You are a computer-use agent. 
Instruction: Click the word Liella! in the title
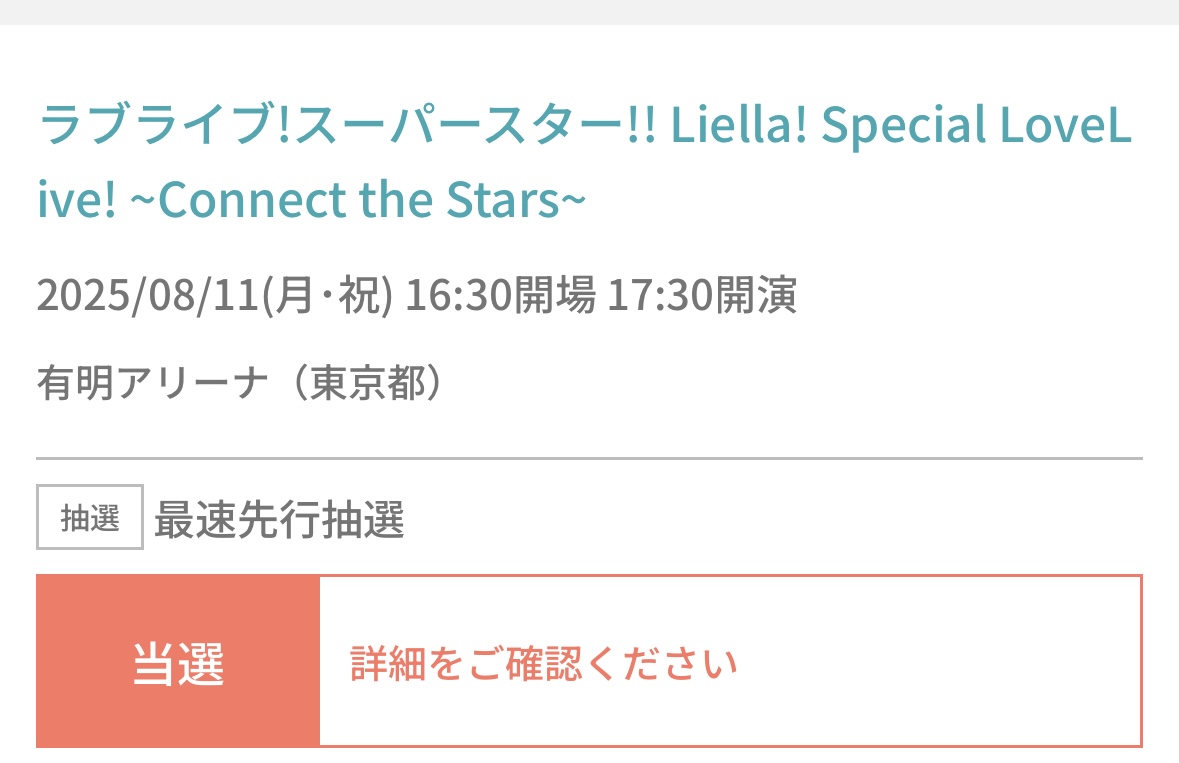tap(738, 125)
